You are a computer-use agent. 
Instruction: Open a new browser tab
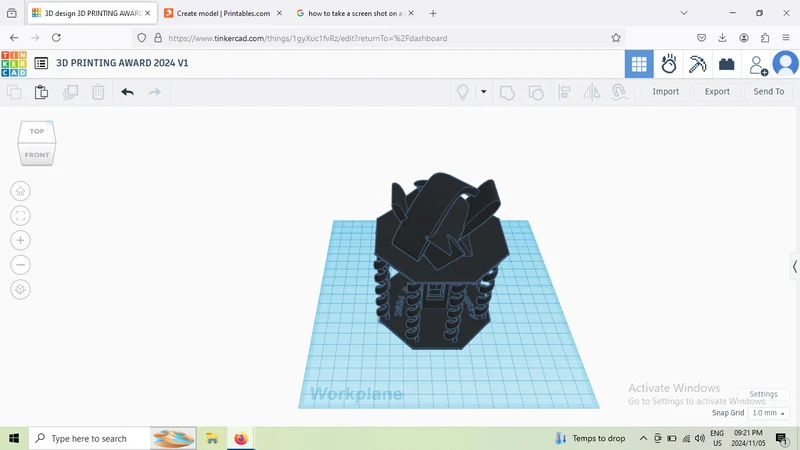point(433,13)
